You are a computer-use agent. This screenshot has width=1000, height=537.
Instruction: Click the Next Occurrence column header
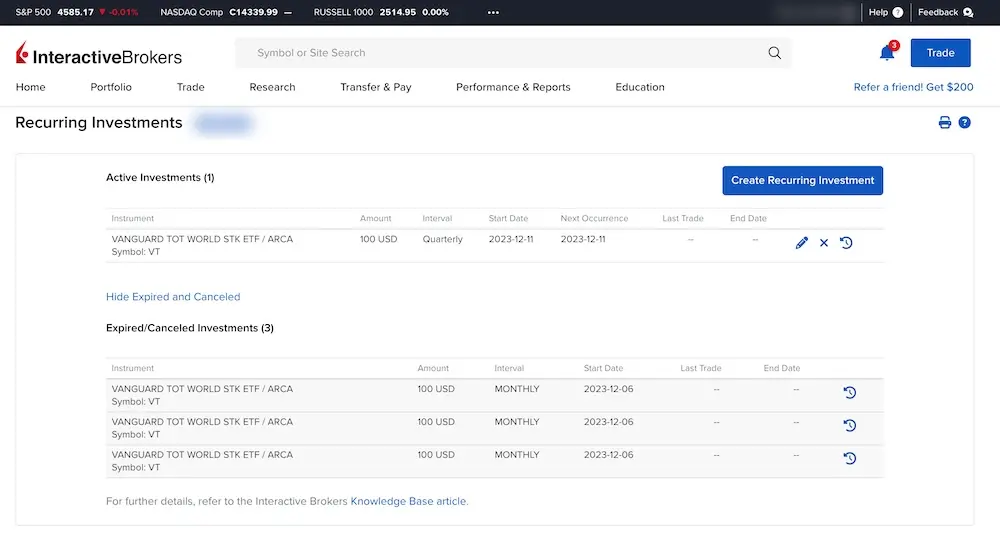594,218
